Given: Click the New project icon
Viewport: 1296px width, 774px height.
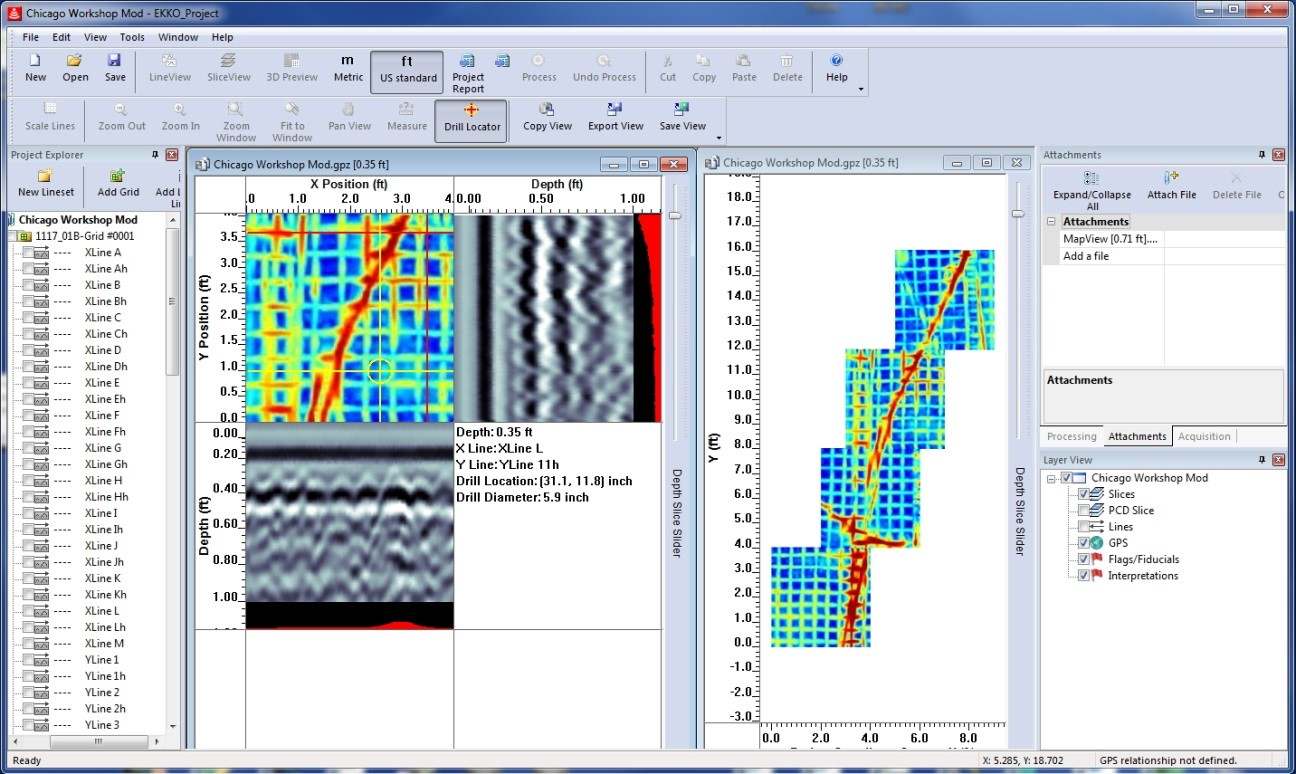Looking at the screenshot, I should (x=35, y=69).
